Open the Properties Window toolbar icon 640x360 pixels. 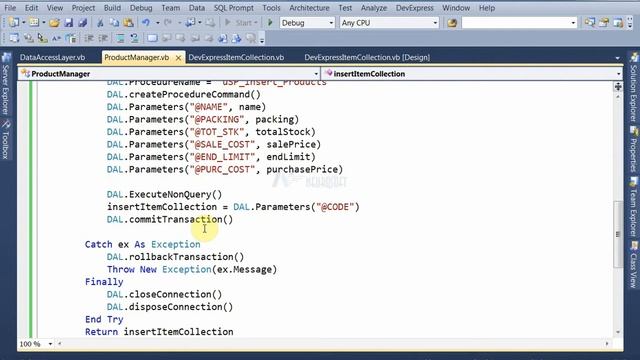[604, 22]
